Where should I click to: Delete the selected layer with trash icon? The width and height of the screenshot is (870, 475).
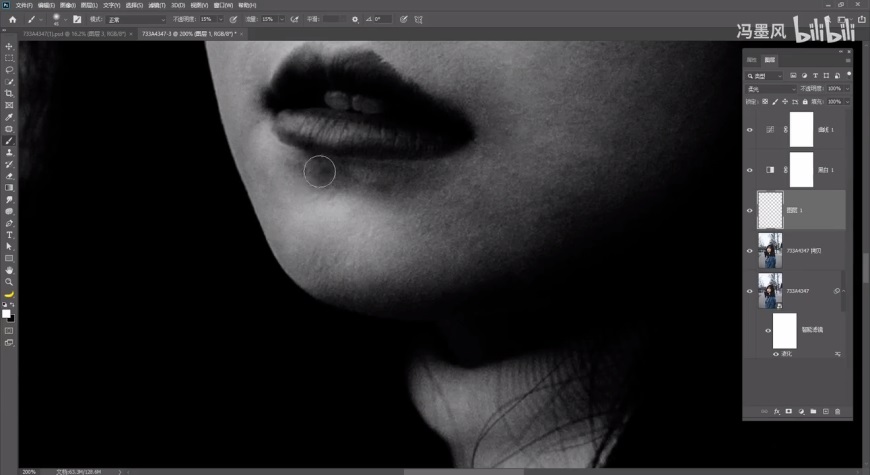[x=838, y=411]
